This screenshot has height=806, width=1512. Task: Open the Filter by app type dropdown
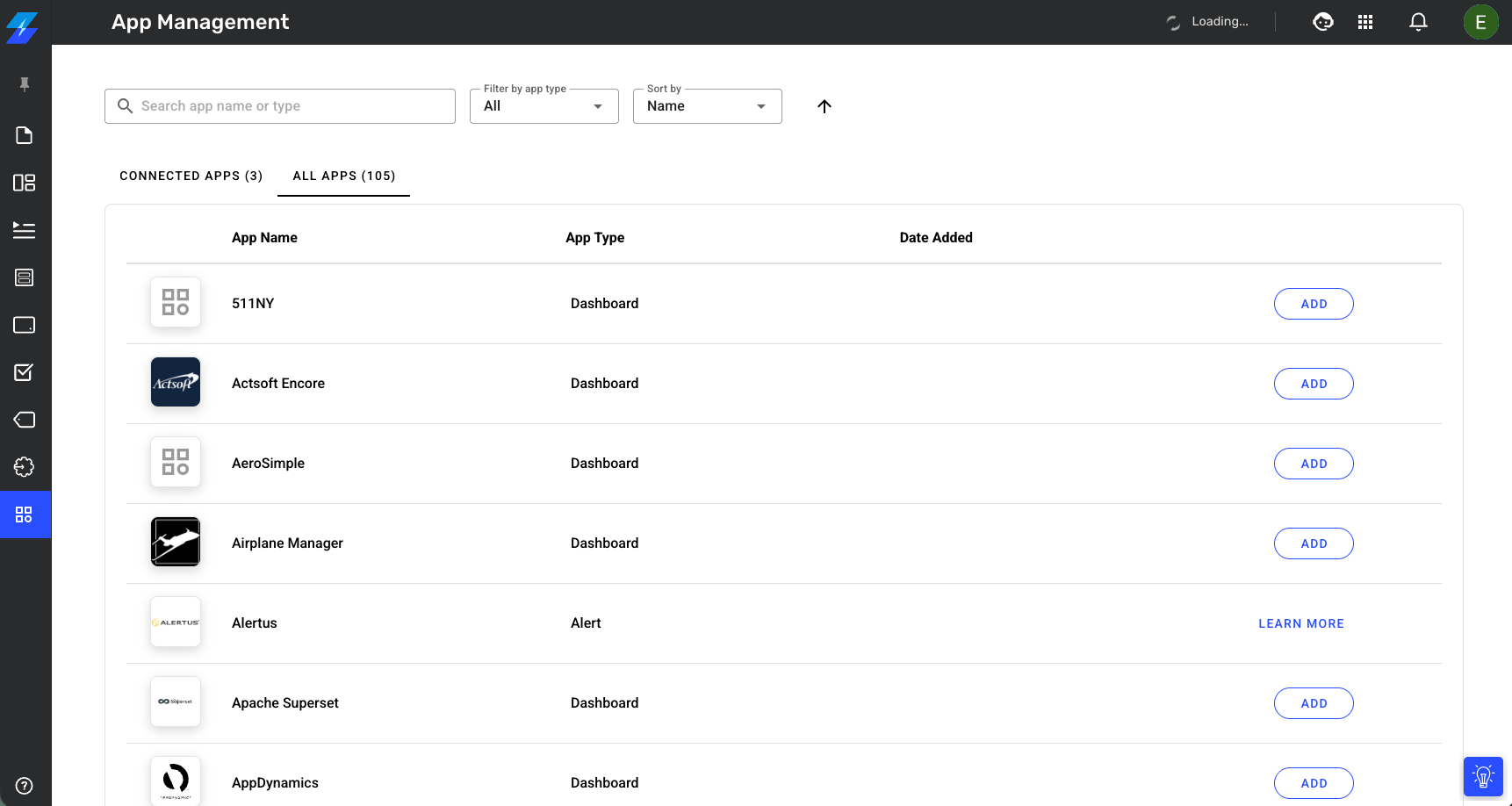(x=544, y=106)
